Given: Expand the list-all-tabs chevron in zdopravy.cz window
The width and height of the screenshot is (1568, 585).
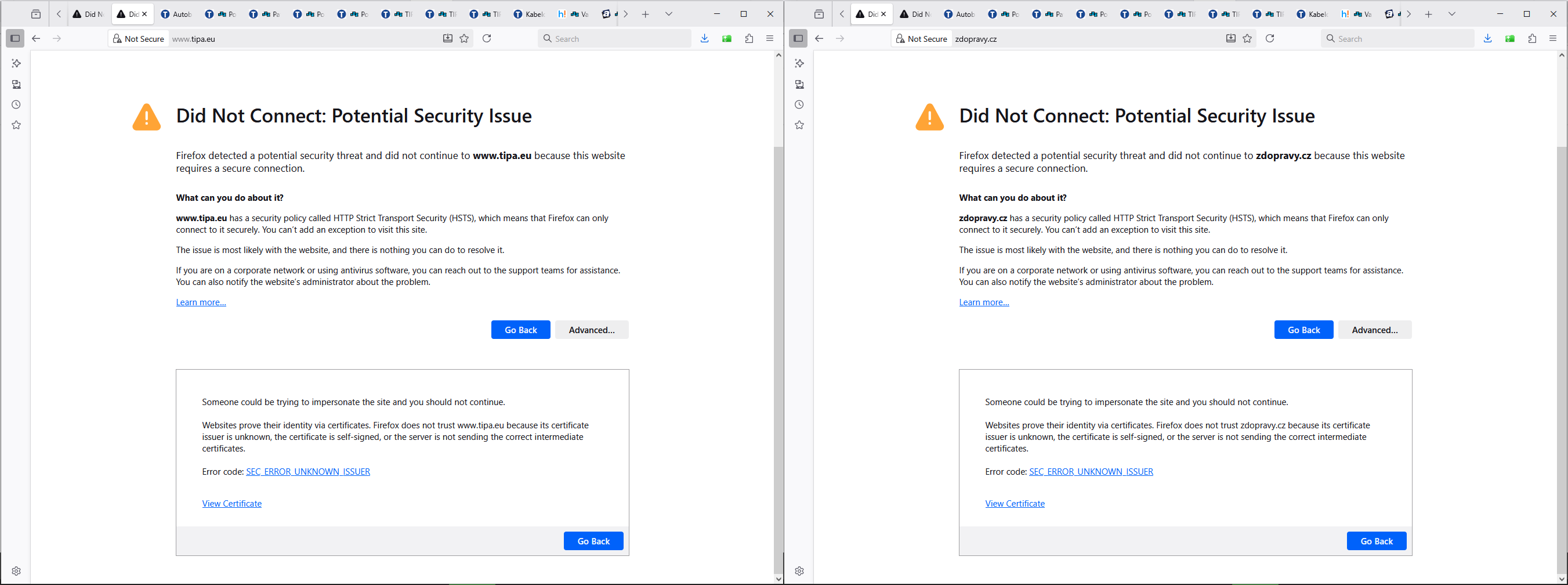Looking at the screenshot, I should [1451, 14].
